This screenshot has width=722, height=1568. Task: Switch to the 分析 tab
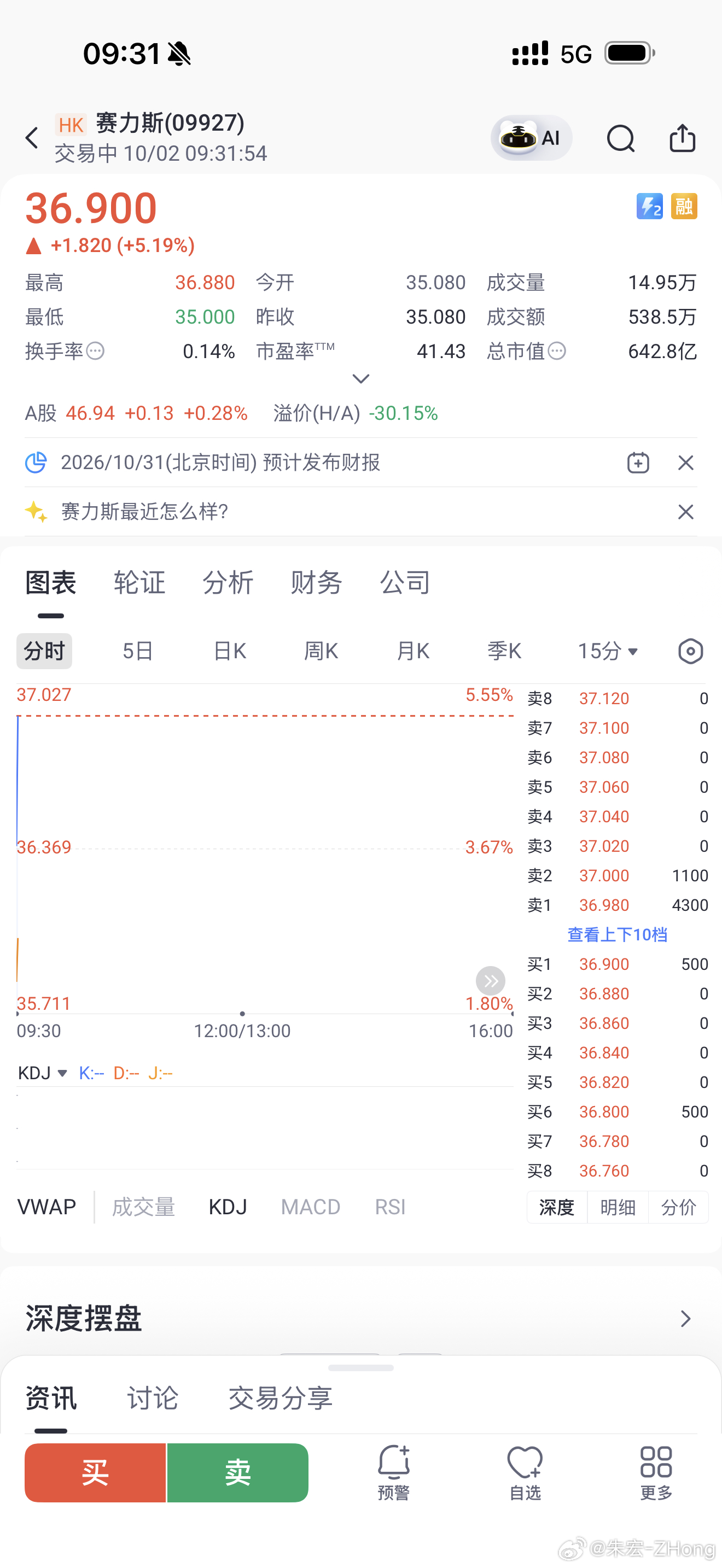coord(228,582)
